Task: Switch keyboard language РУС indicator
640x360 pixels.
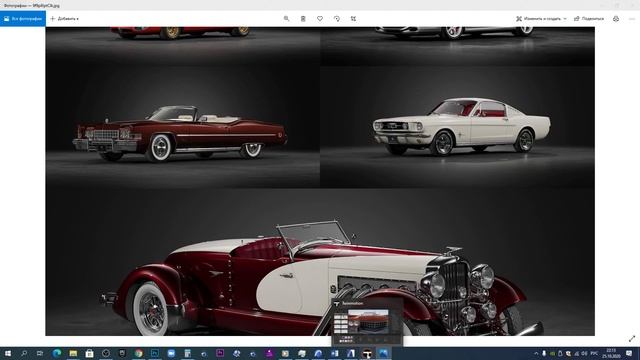Action: [x=595, y=353]
